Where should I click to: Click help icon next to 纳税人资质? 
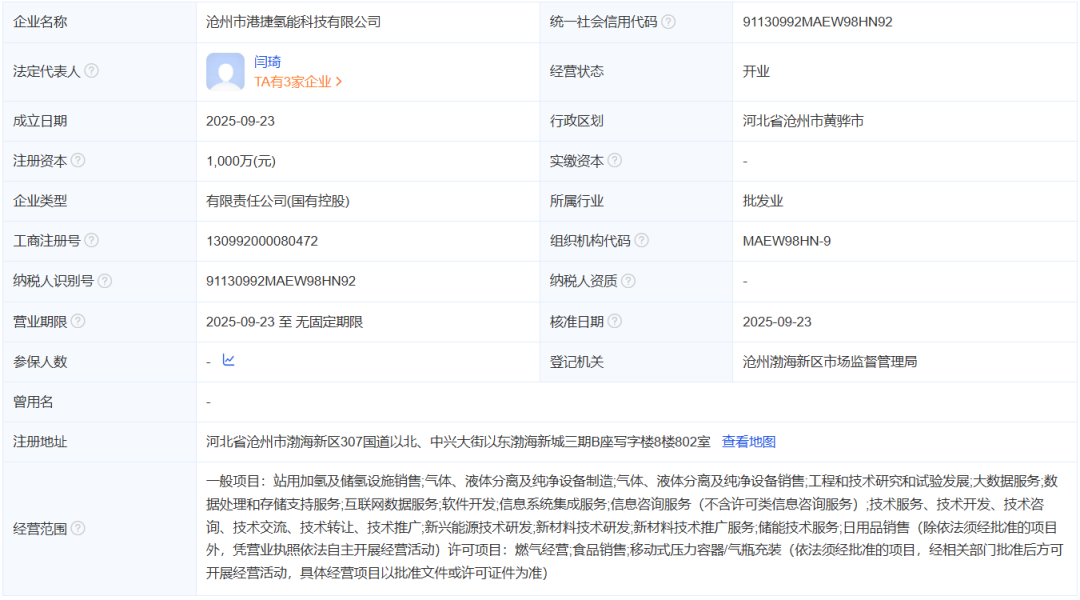pos(628,281)
